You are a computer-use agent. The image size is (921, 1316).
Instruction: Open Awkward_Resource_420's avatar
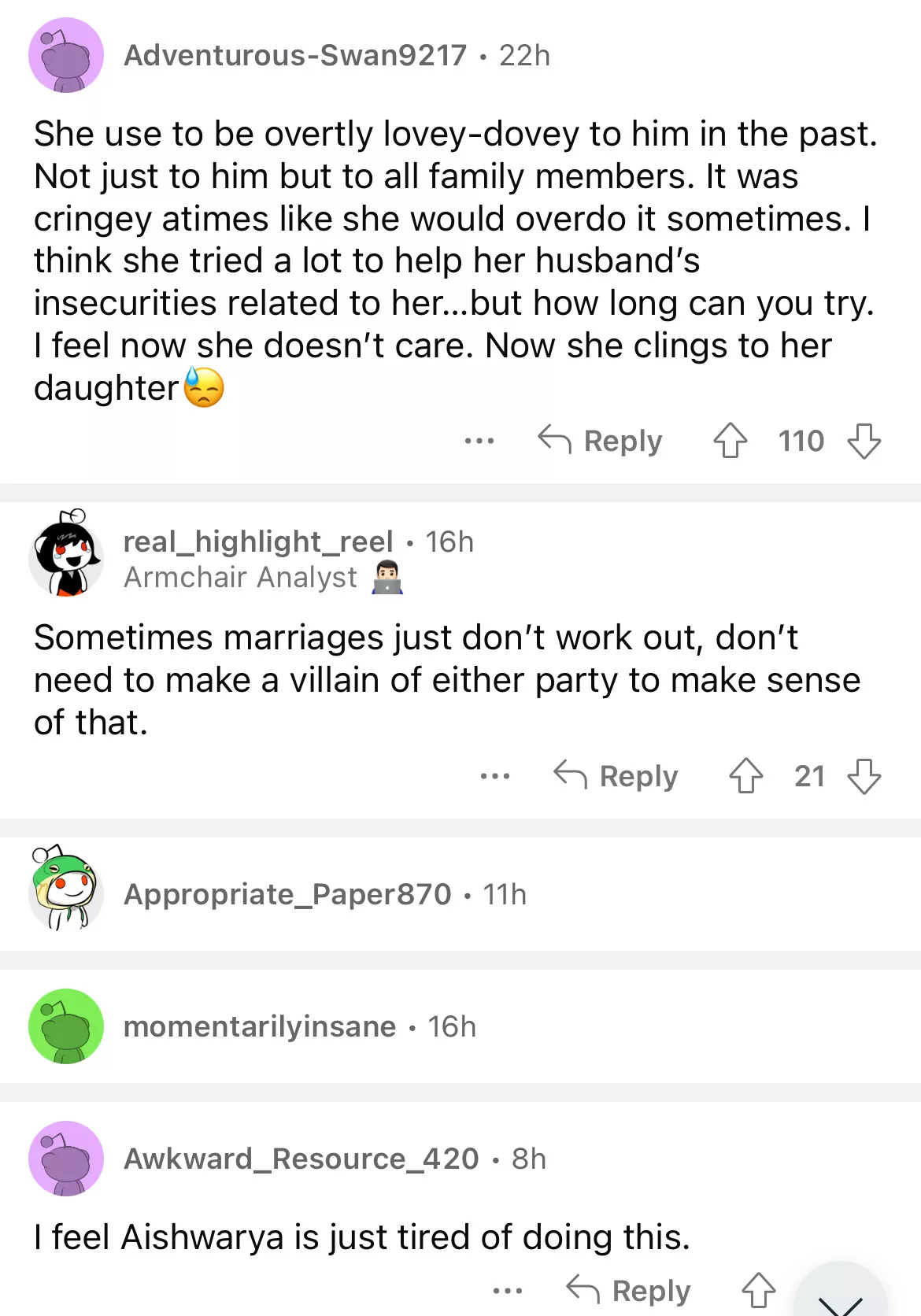point(66,1159)
